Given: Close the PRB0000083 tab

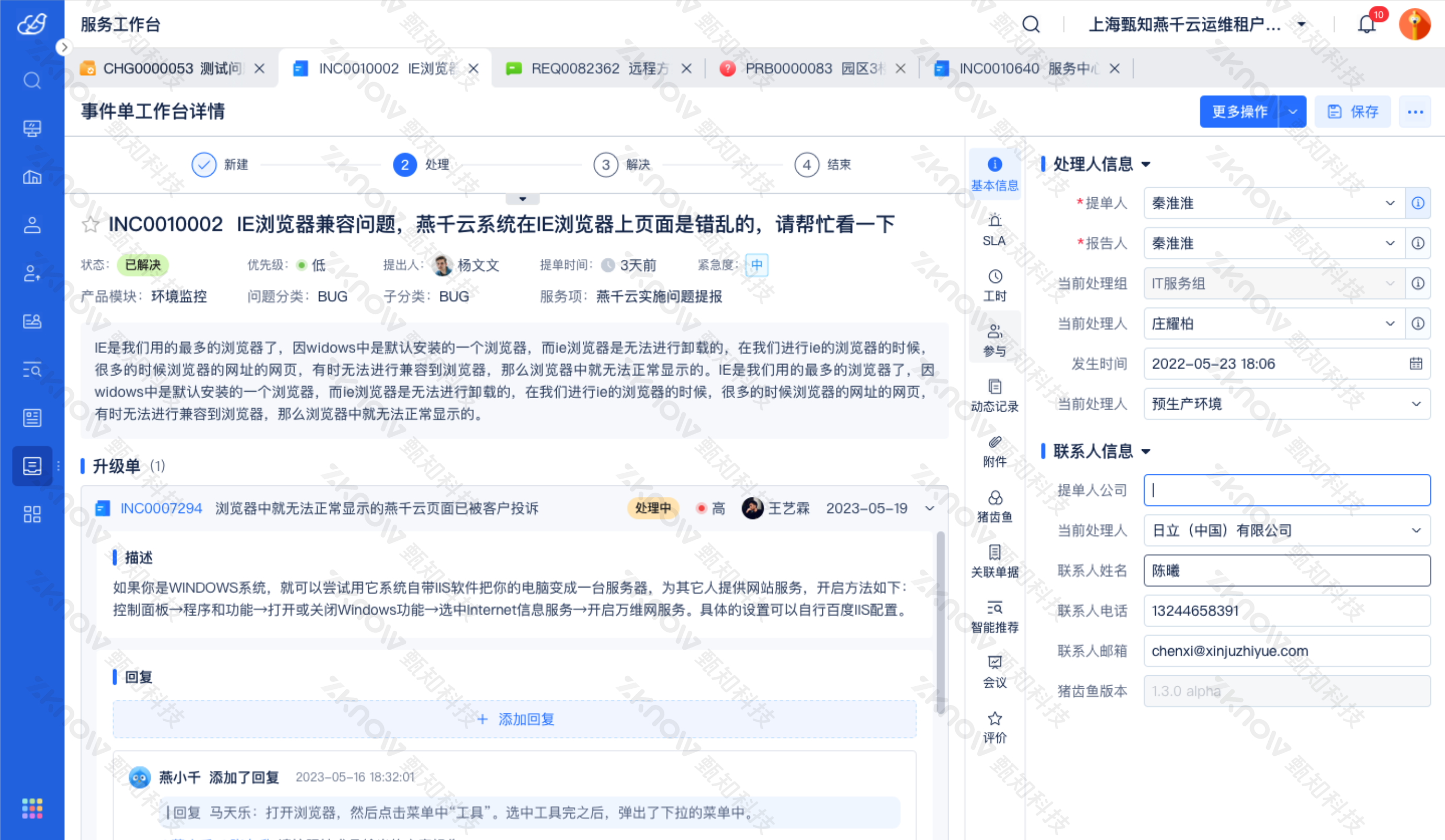Looking at the screenshot, I should coord(901,69).
